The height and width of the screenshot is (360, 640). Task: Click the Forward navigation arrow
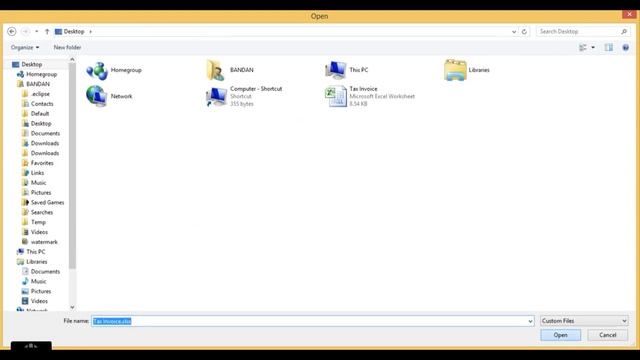pos(25,31)
